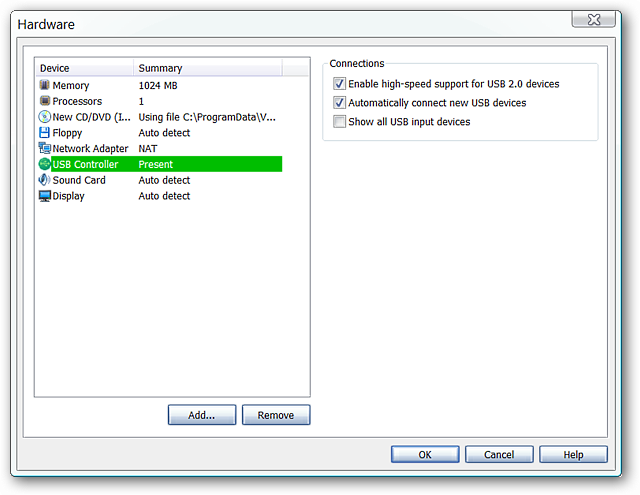Cancel the Hardware dialog
The image size is (640, 495).
click(499, 454)
